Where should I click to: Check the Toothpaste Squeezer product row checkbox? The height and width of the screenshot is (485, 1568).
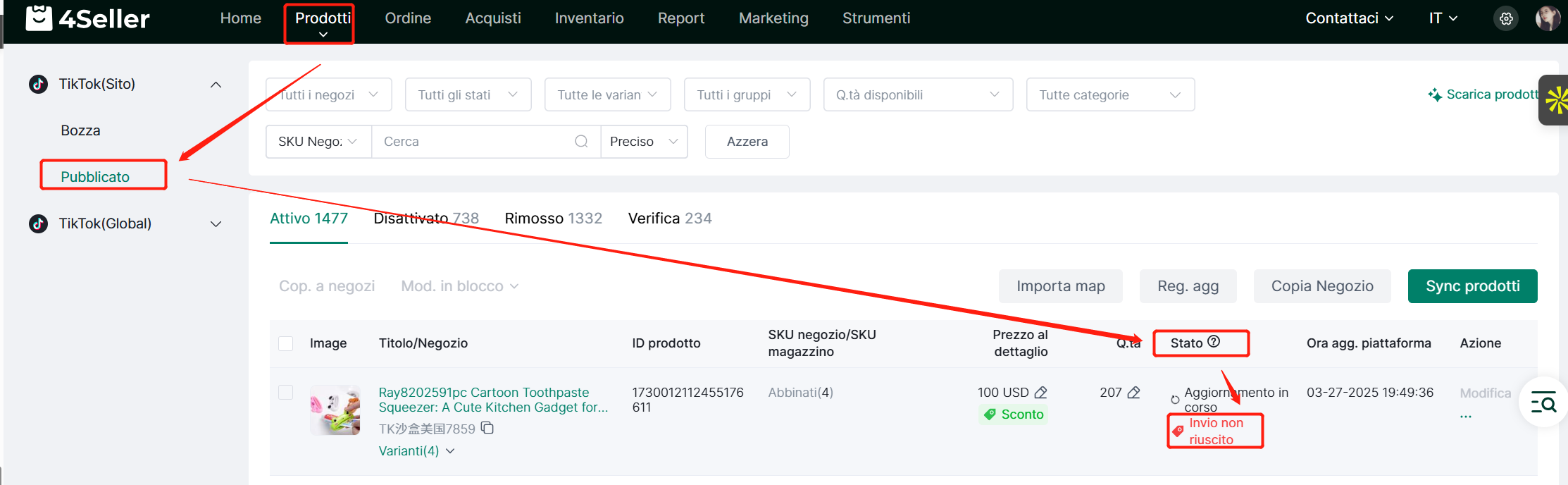click(x=285, y=393)
